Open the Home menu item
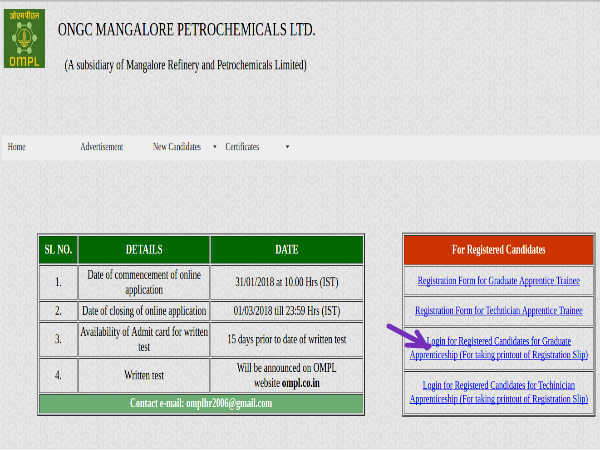600x450 pixels. [x=16, y=147]
